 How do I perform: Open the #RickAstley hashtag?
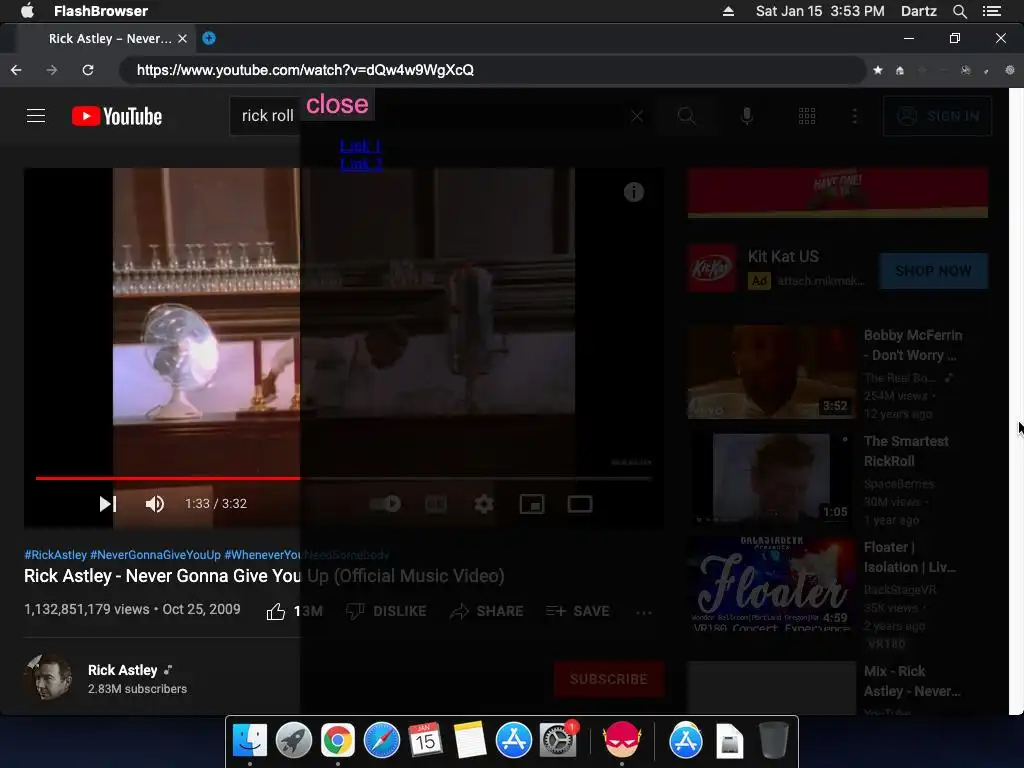(56, 554)
